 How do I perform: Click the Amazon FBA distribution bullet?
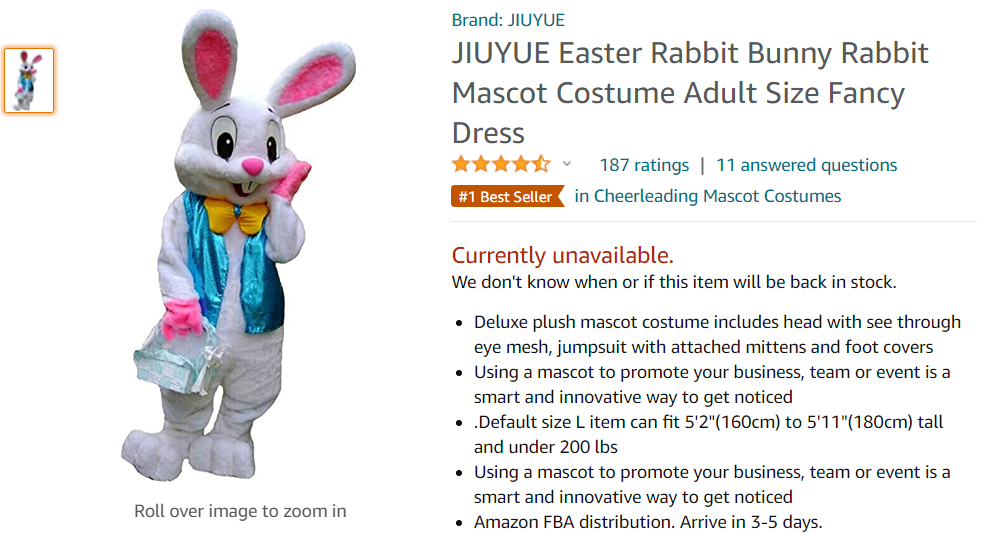tap(647, 522)
